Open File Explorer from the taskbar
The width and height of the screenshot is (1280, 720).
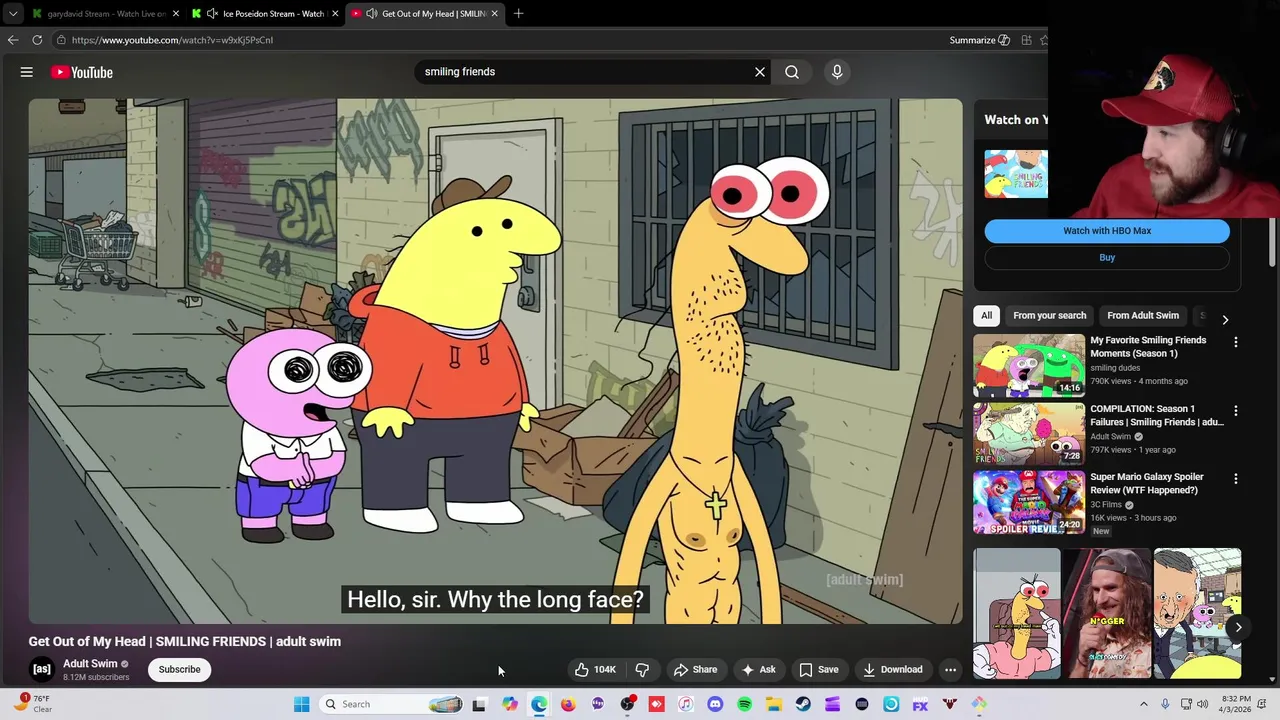(774, 704)
